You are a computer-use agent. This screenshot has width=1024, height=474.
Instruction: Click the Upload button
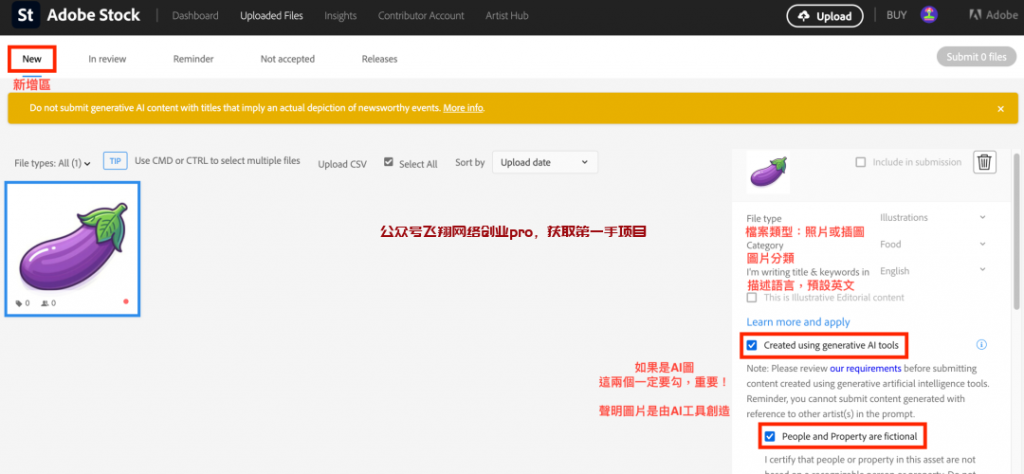(825, 16)
